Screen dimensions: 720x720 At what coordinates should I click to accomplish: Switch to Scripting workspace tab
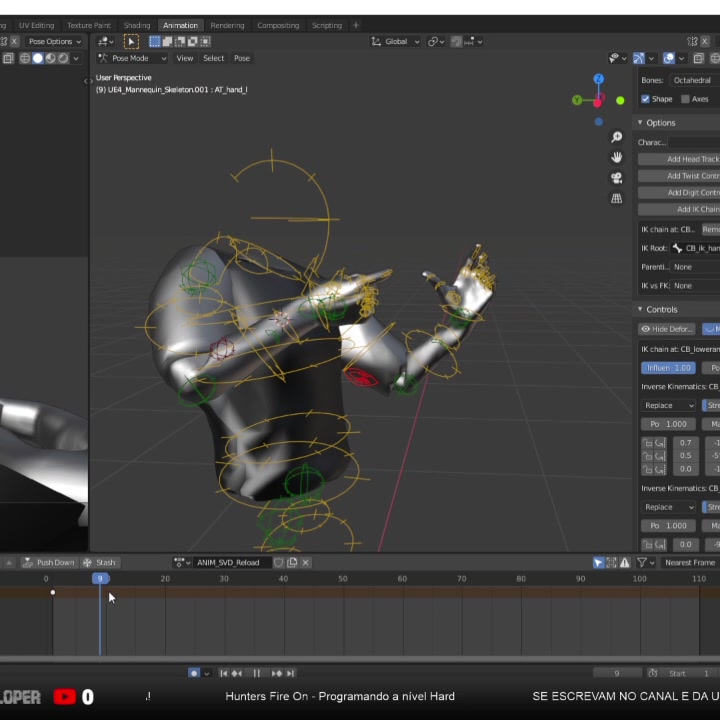326,25
